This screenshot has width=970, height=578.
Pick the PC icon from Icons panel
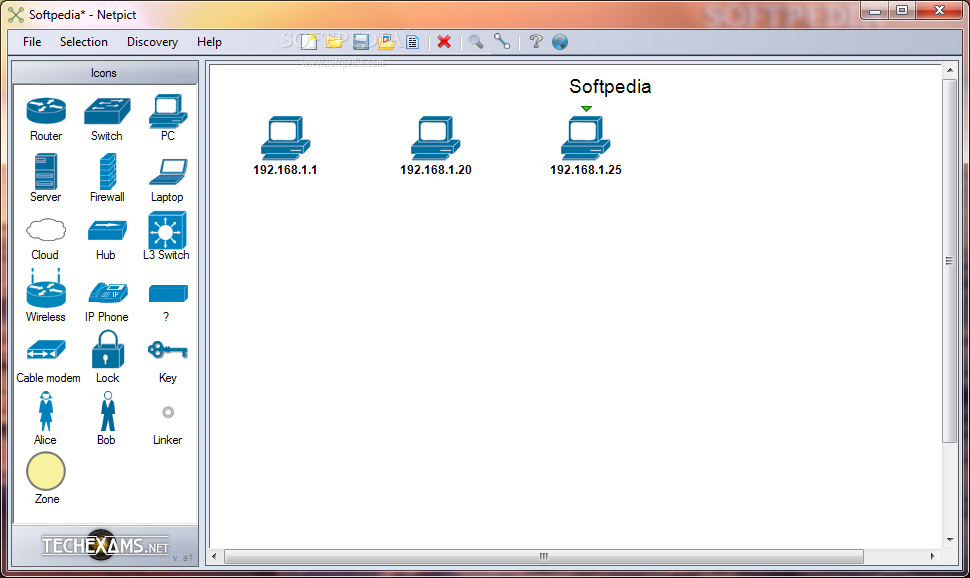tap(168, 111)
